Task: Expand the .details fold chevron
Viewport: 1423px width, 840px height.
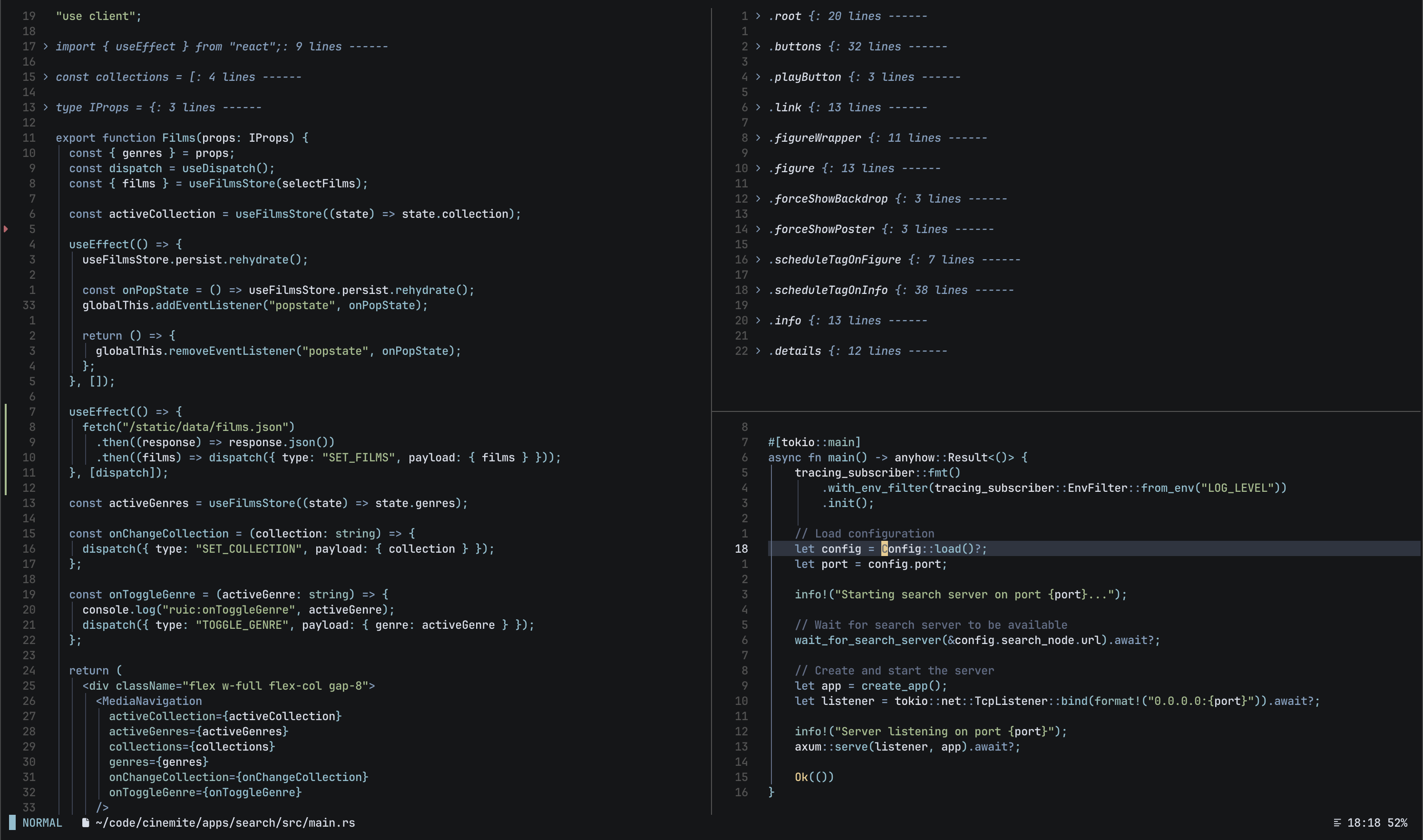Action: (758, 351)
